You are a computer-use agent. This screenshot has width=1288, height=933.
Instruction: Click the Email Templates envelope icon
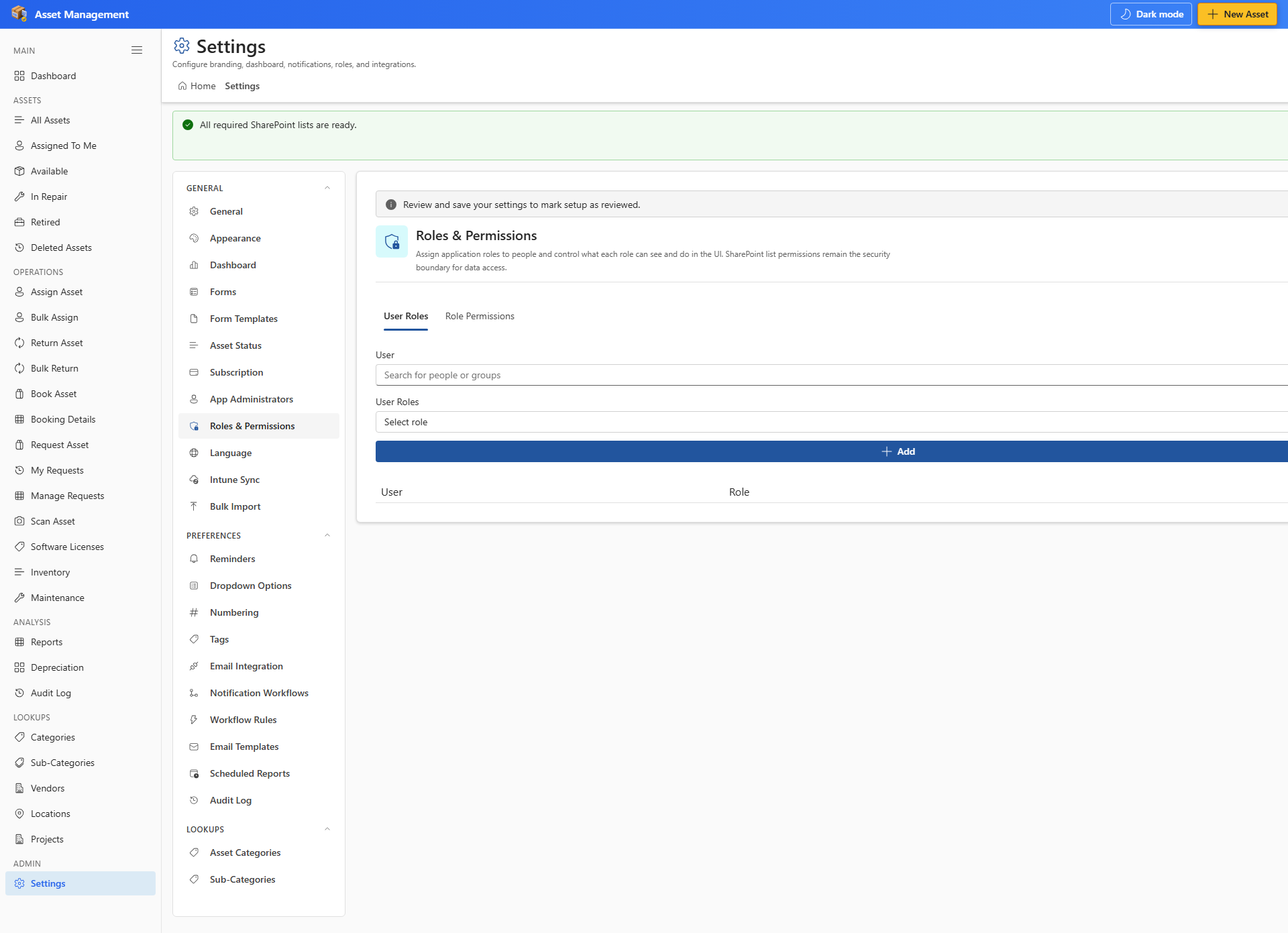coord(194,747)
